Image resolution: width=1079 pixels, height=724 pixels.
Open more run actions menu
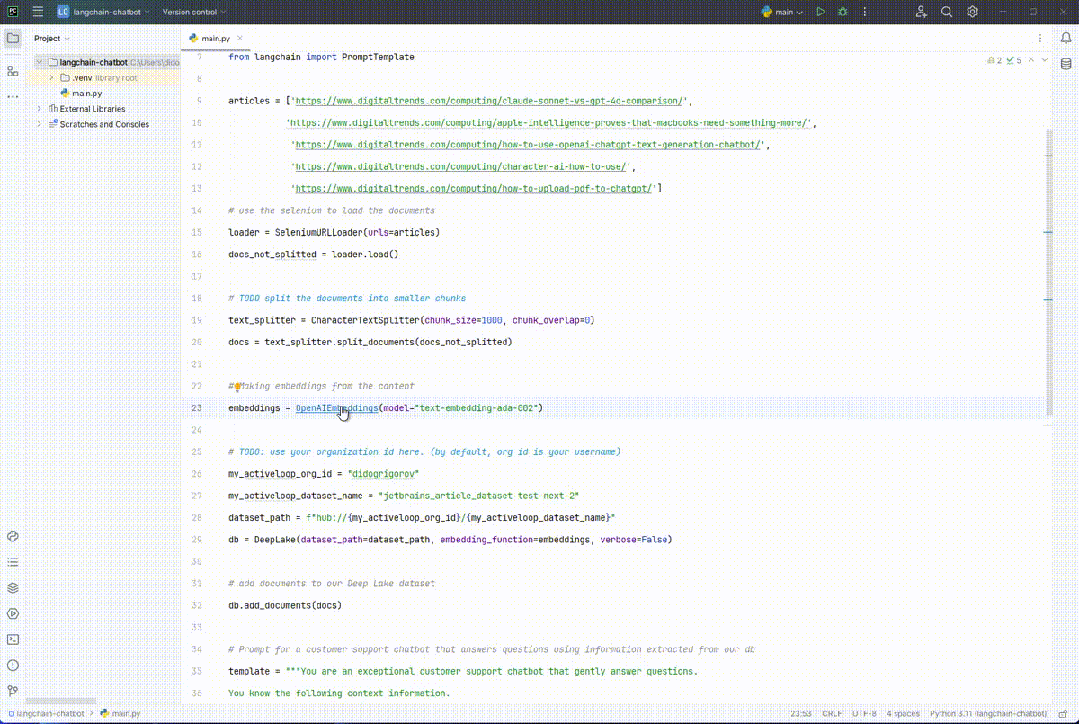[865, 12]
